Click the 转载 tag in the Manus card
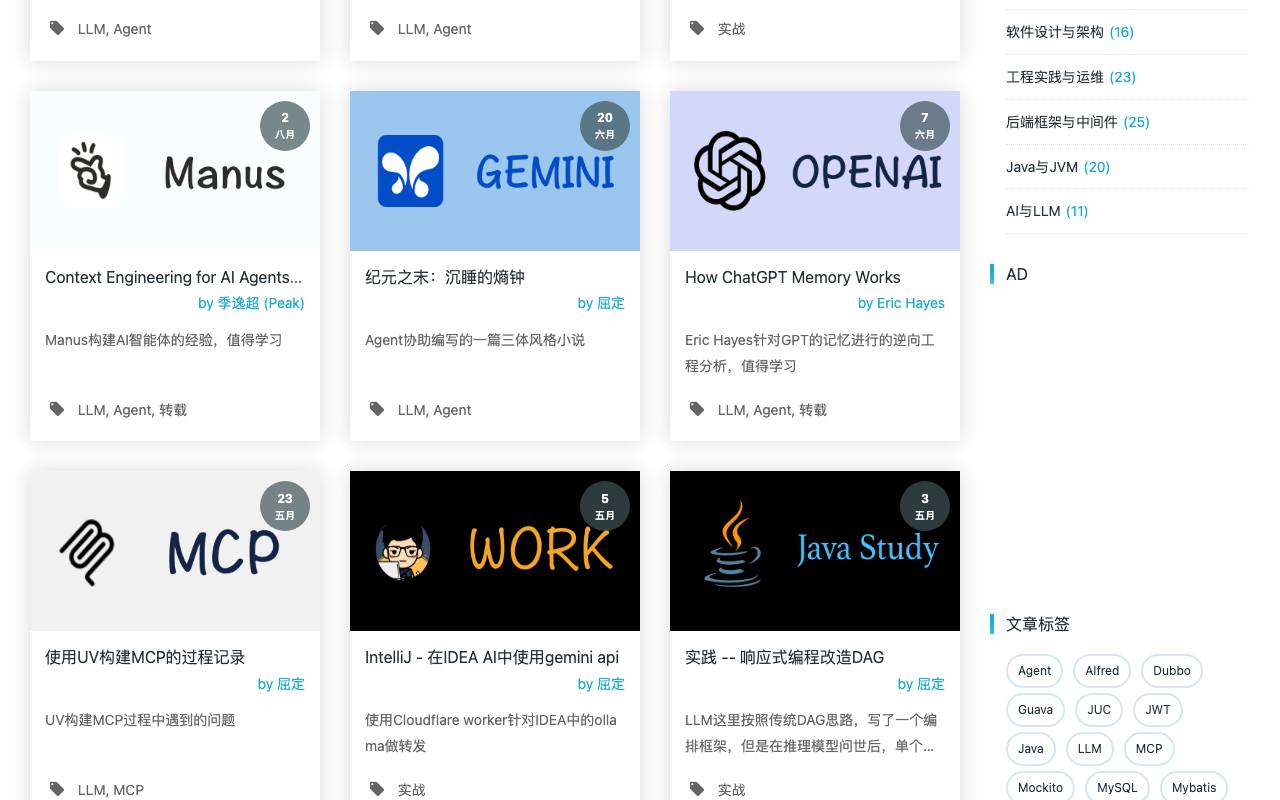 click(x=173, y=410)
